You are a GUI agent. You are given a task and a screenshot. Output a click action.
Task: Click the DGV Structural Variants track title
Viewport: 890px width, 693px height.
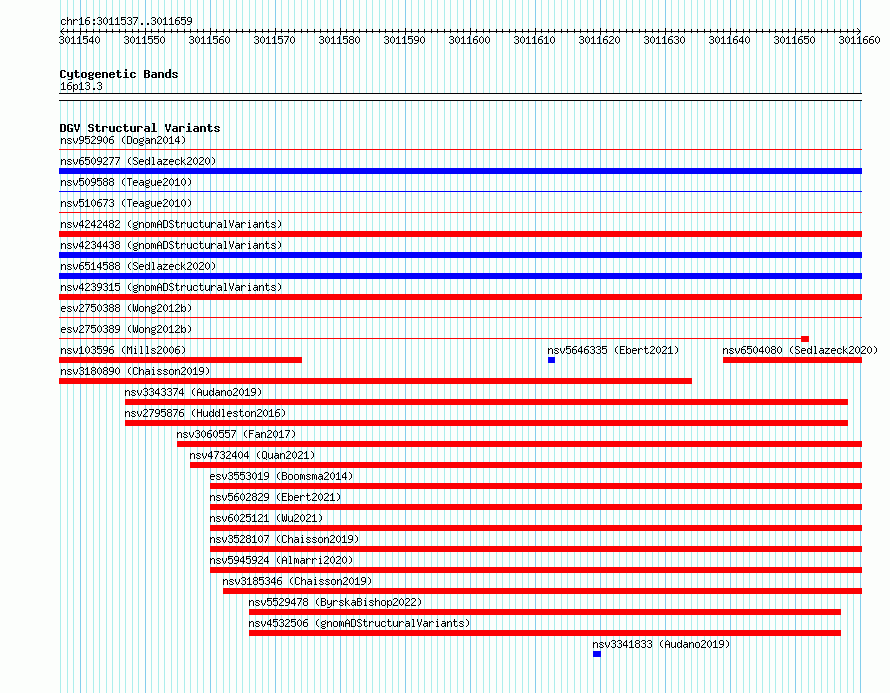tap(140, 128)
